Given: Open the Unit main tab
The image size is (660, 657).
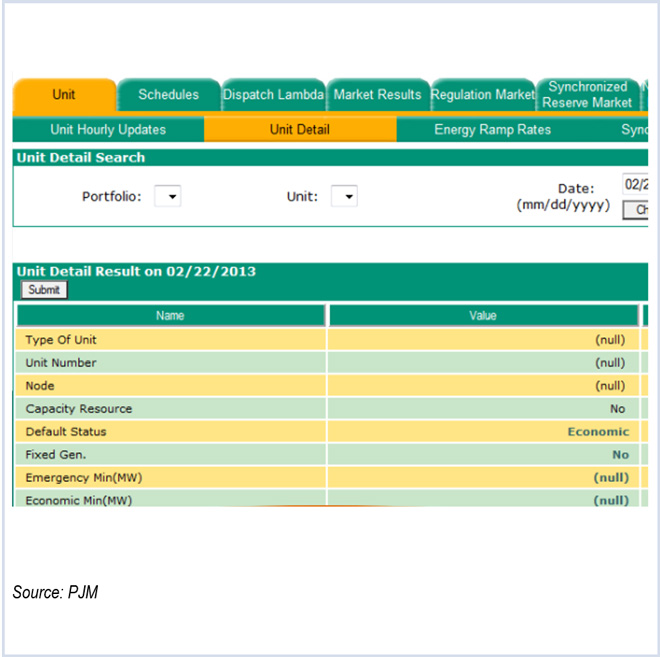Looking at the screenshot, I should tap(64, 95).
